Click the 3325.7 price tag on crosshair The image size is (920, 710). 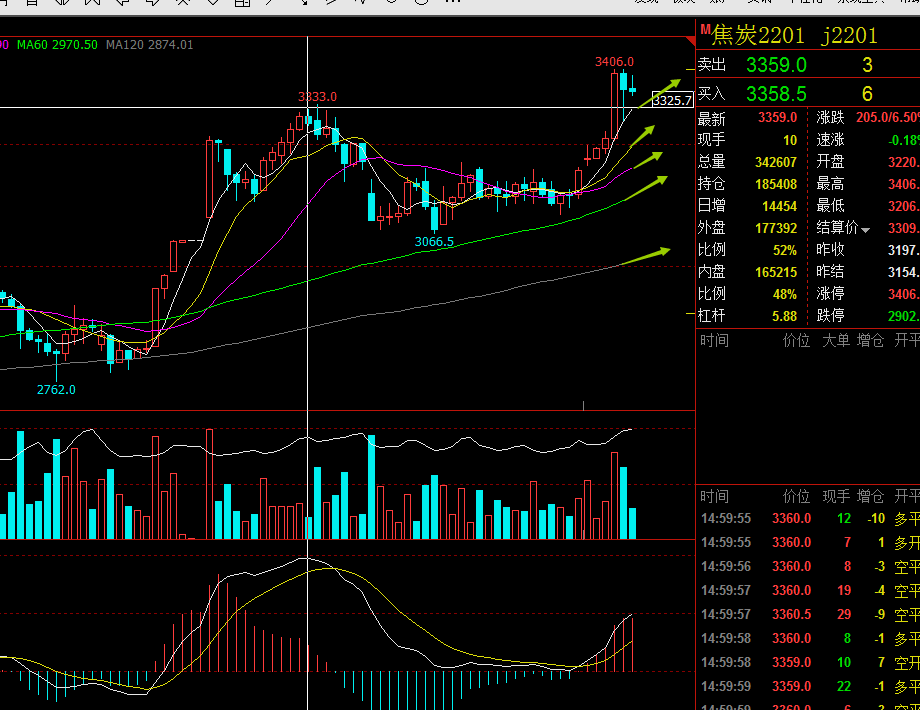tap(672, 100)
